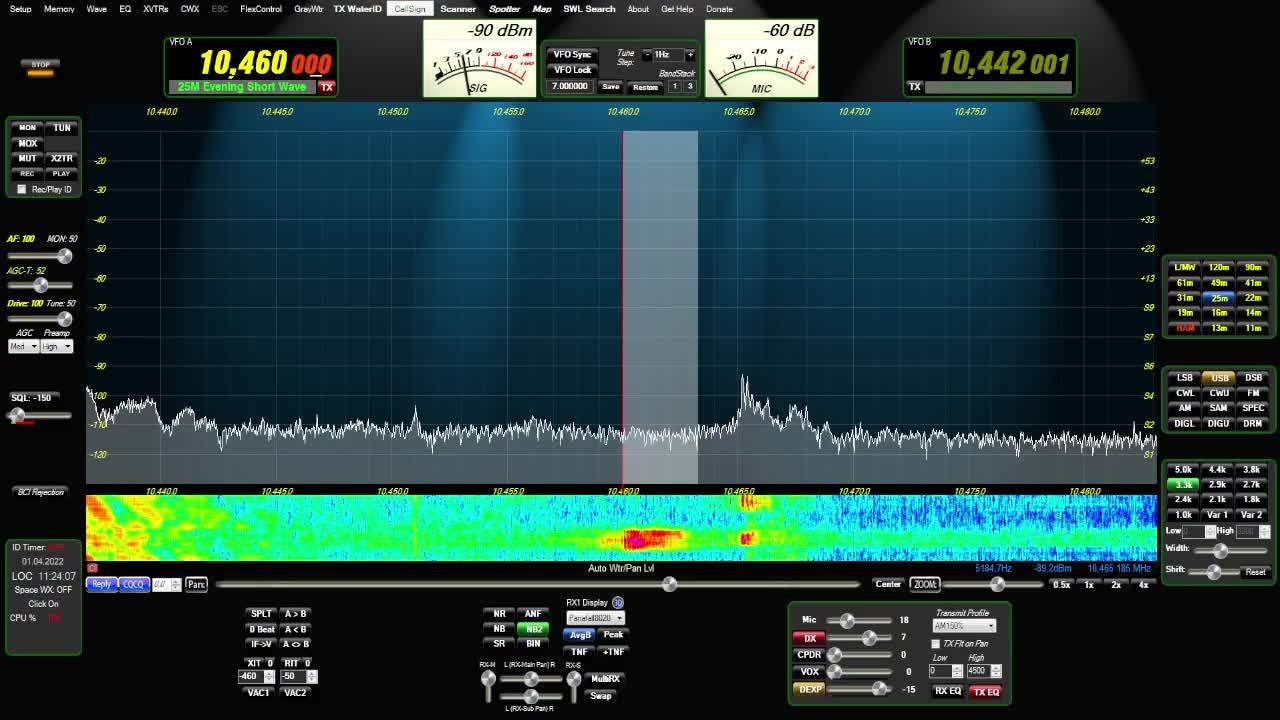The height and width of the screenshot is (720, 1280).
Task: Click the PLAY playback button
Action: tap(62, 173)
